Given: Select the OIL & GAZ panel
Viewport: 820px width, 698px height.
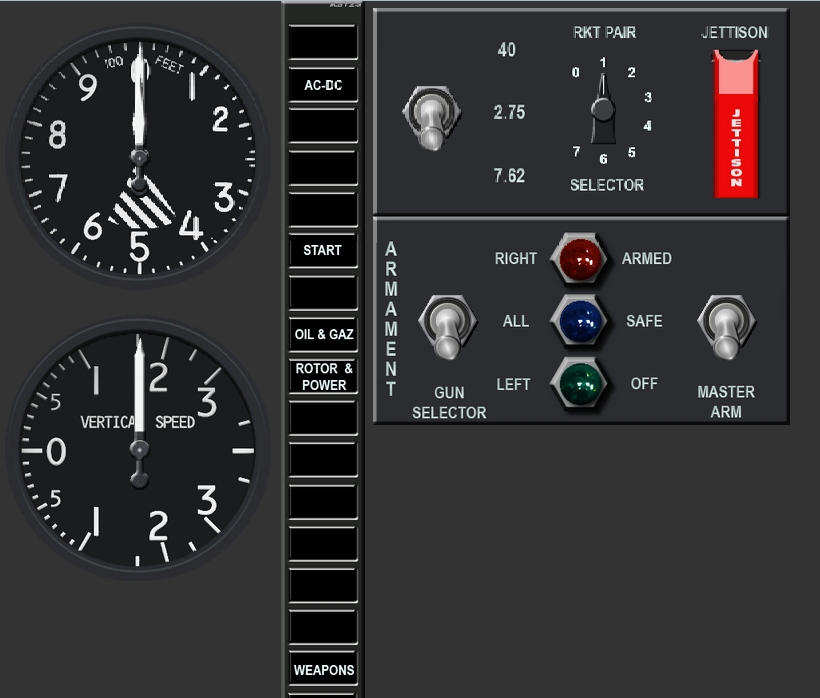Looking at the screenshot, I should pyautogui.click(x=323, y=334).
